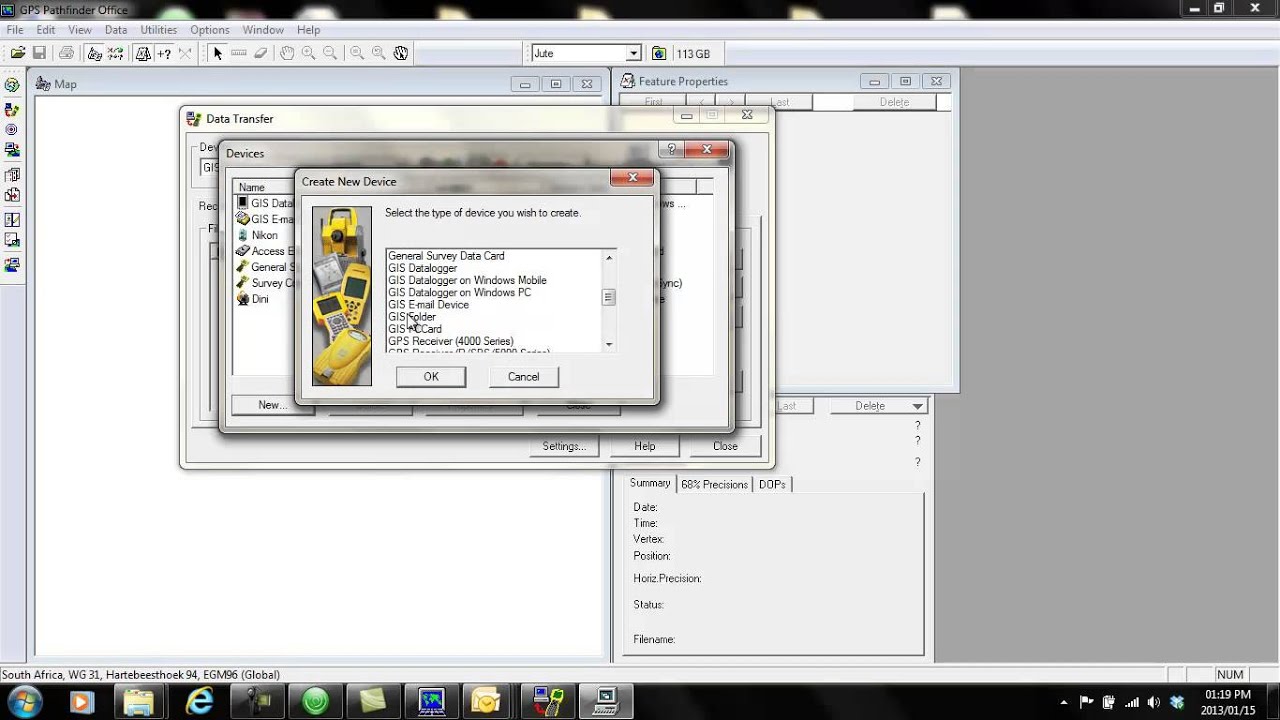Open the Data menu
The height and width of the screenshot is (720, 1280).
116,30
